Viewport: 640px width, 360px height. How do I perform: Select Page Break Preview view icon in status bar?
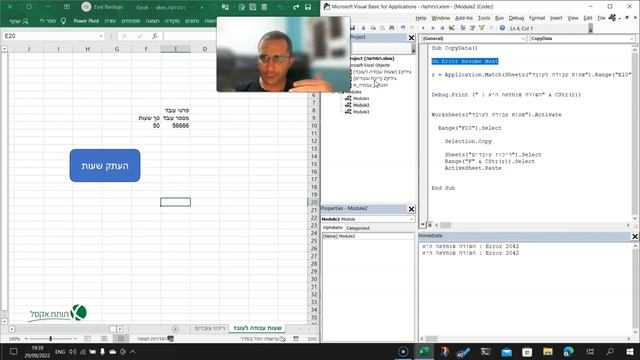87,338
